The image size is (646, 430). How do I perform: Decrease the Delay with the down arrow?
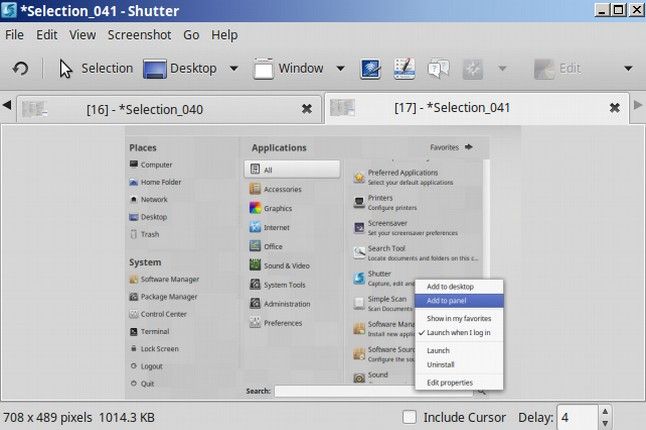(x=605, y=423)
